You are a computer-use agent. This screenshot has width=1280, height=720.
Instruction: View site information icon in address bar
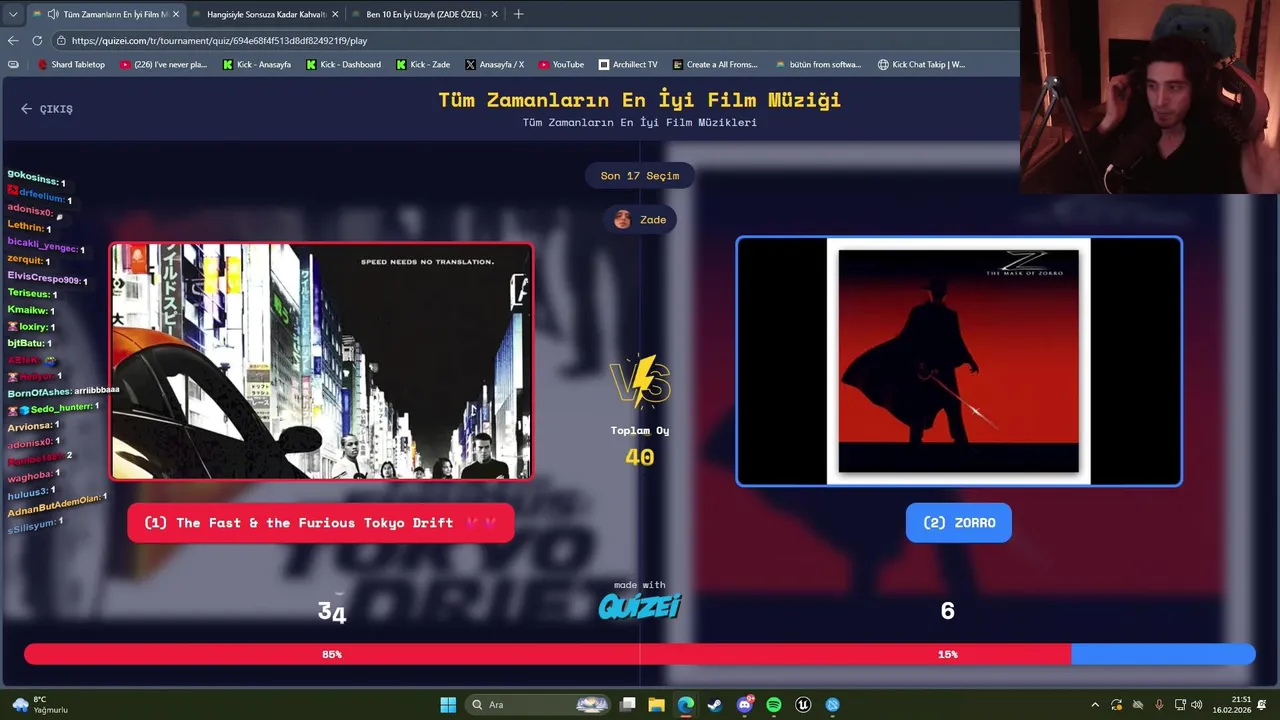tap(61, 41)
